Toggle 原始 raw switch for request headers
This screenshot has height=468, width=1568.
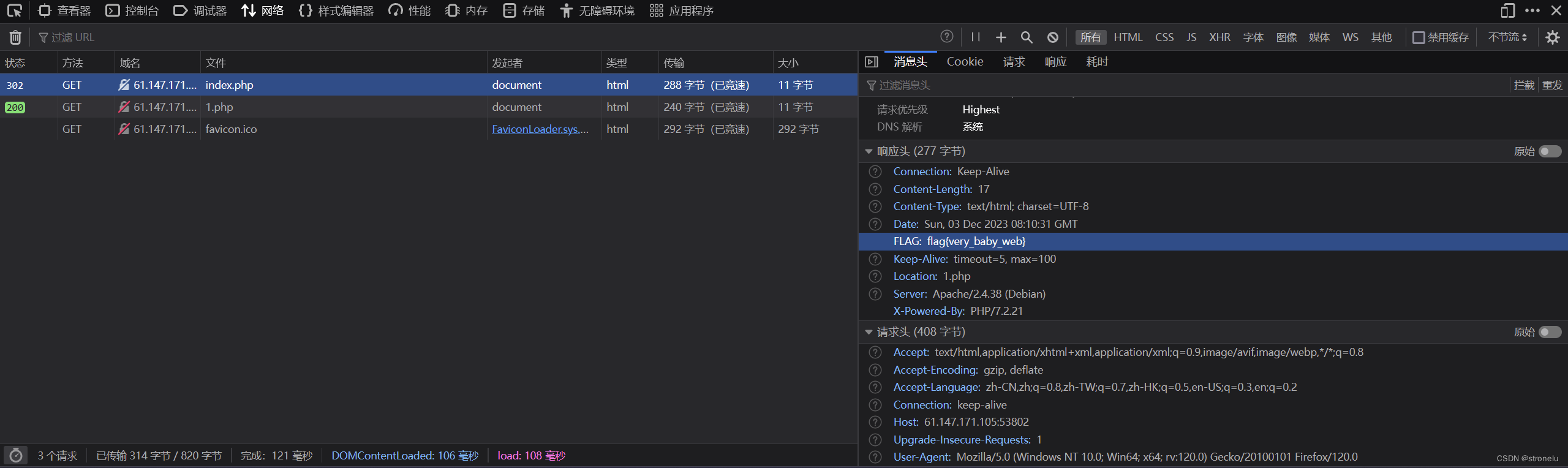point(1550,332)
